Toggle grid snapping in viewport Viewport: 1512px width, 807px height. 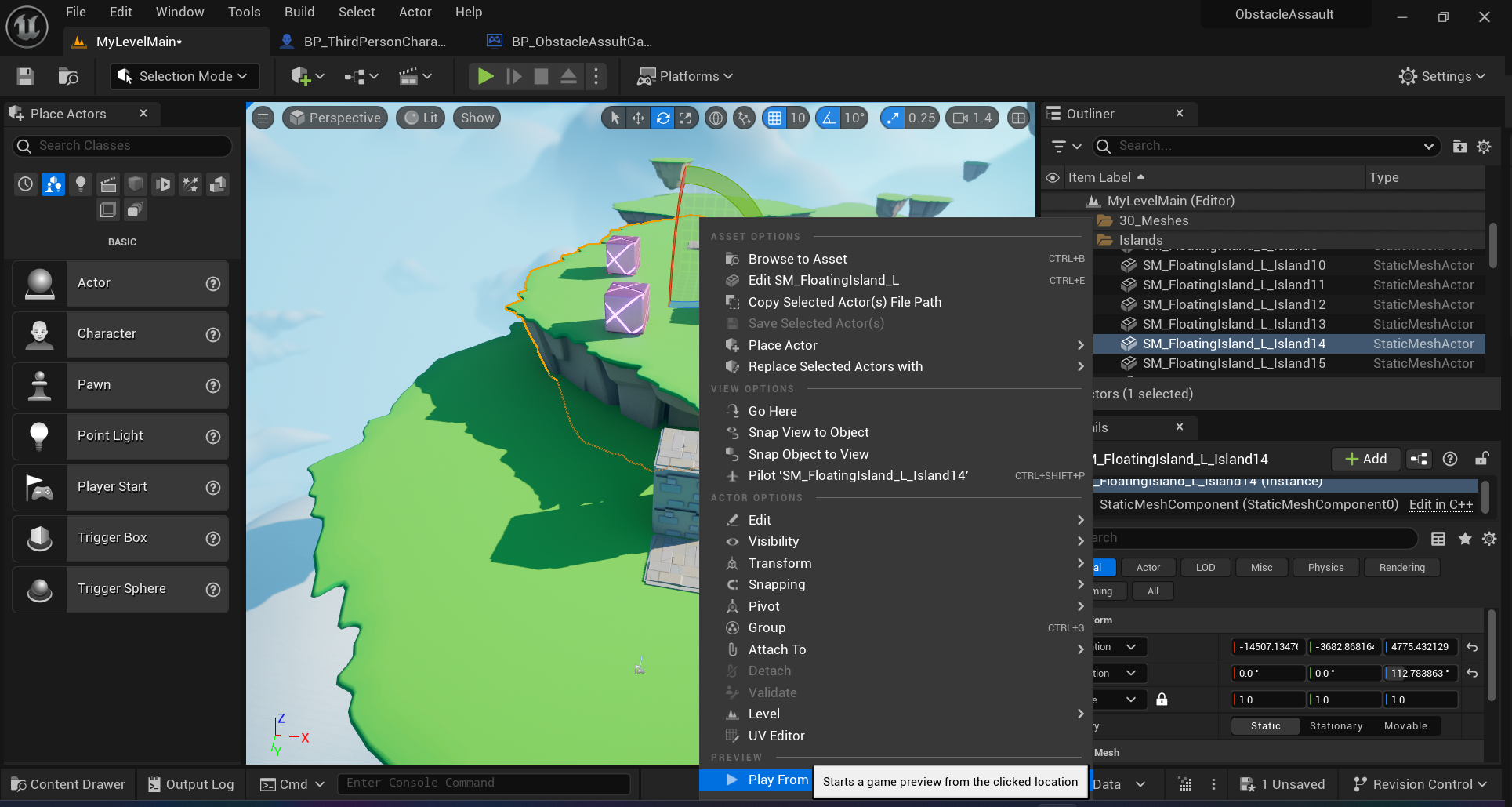point(774,118)
